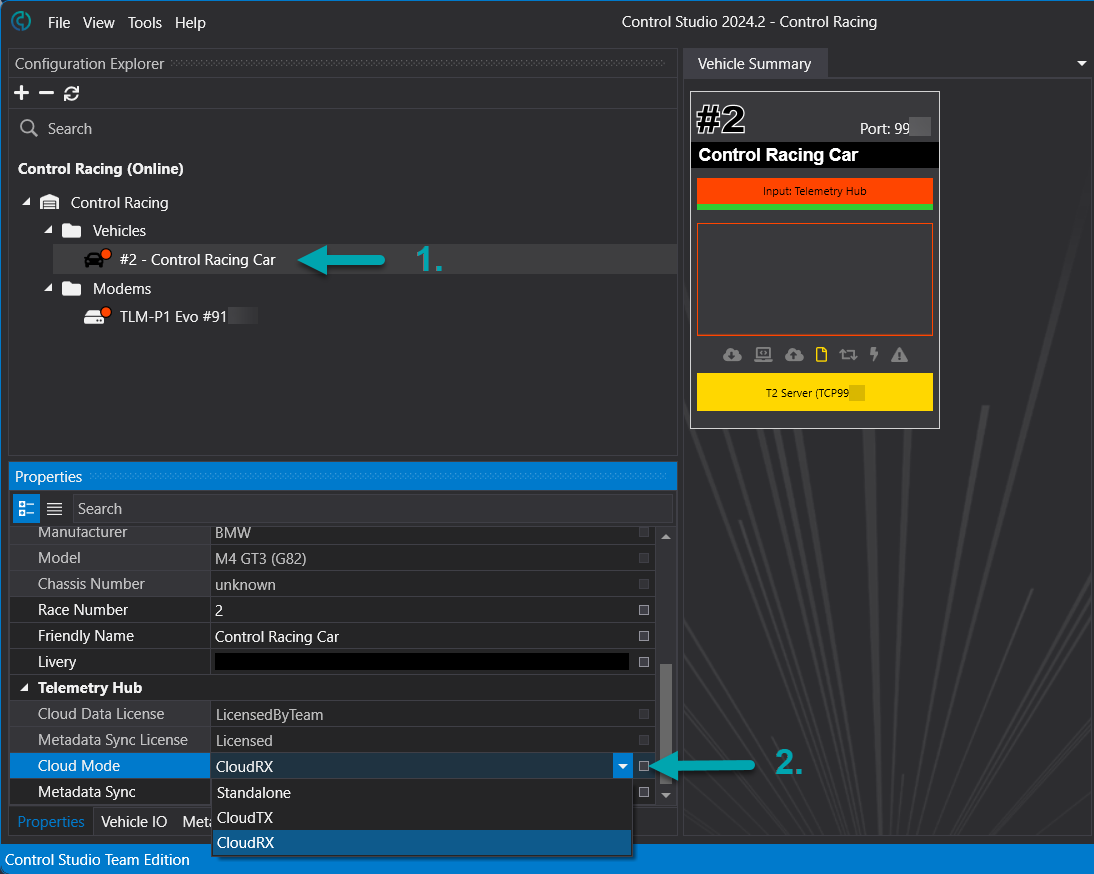The height and width of the screenshot is (874, 1094).
Task: Select '#2 - Control Racing Car' in the tree
Action: [x=197, y=259]
